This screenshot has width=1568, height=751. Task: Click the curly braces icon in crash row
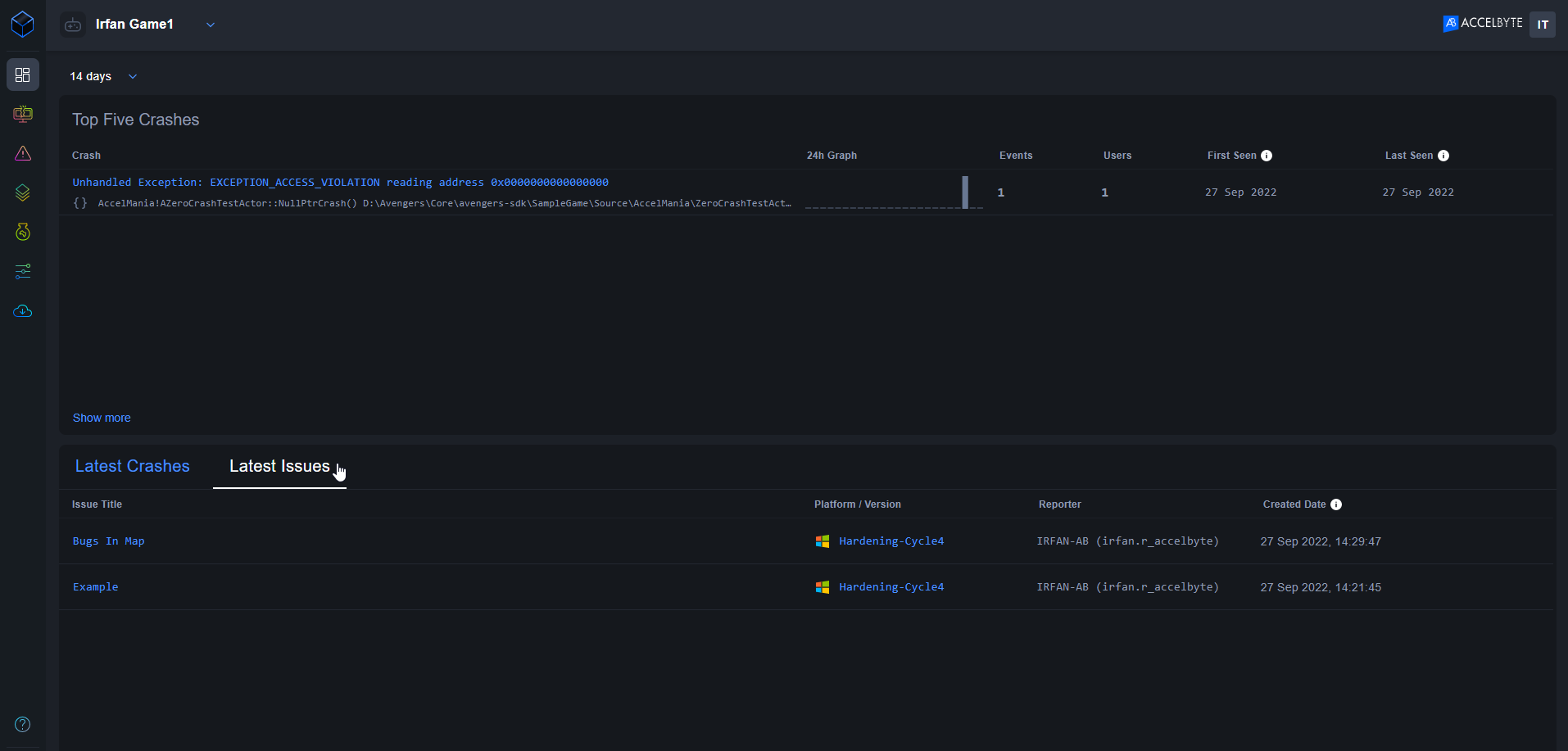pos(80,203)
